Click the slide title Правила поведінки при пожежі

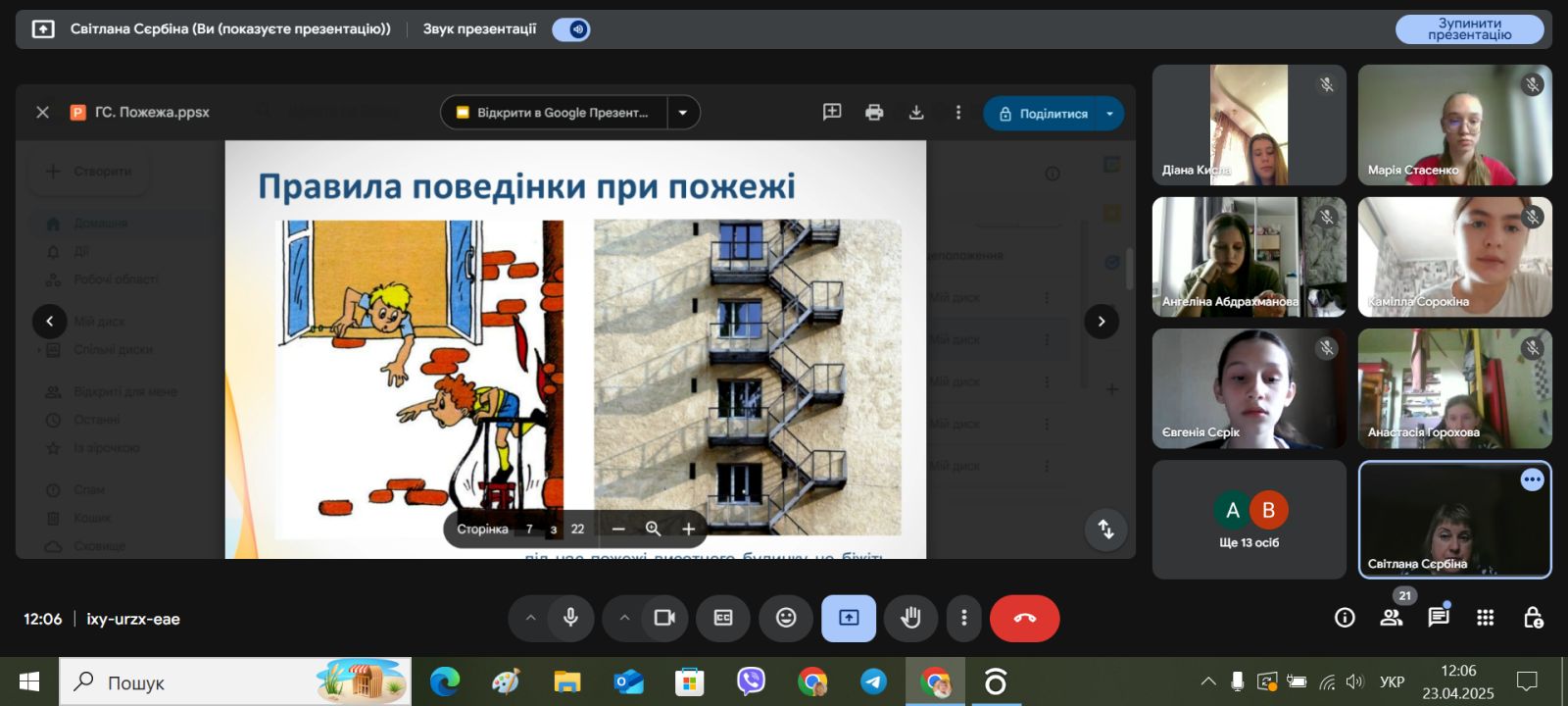(x=526, y=185)
